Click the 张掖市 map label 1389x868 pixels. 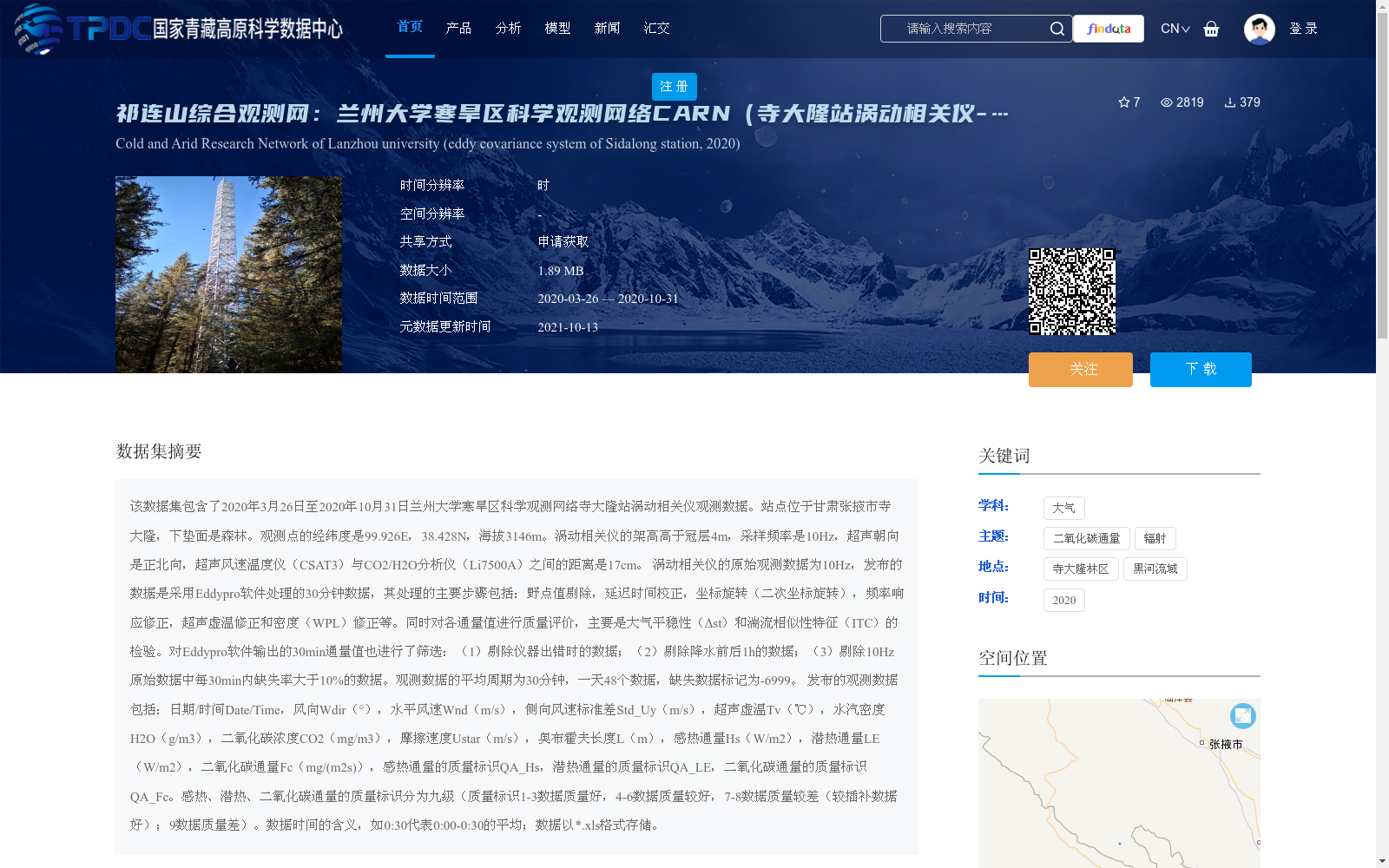tap(1225, 745)
